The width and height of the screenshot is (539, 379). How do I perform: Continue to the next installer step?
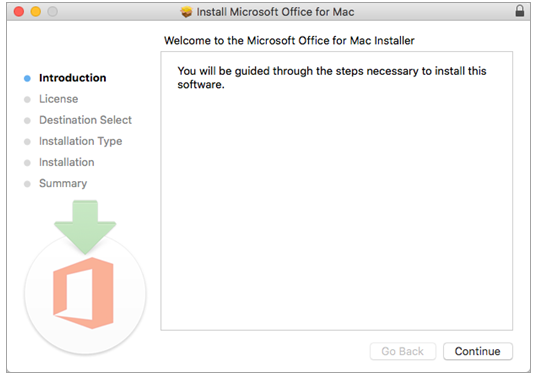(x=478, y=351)
